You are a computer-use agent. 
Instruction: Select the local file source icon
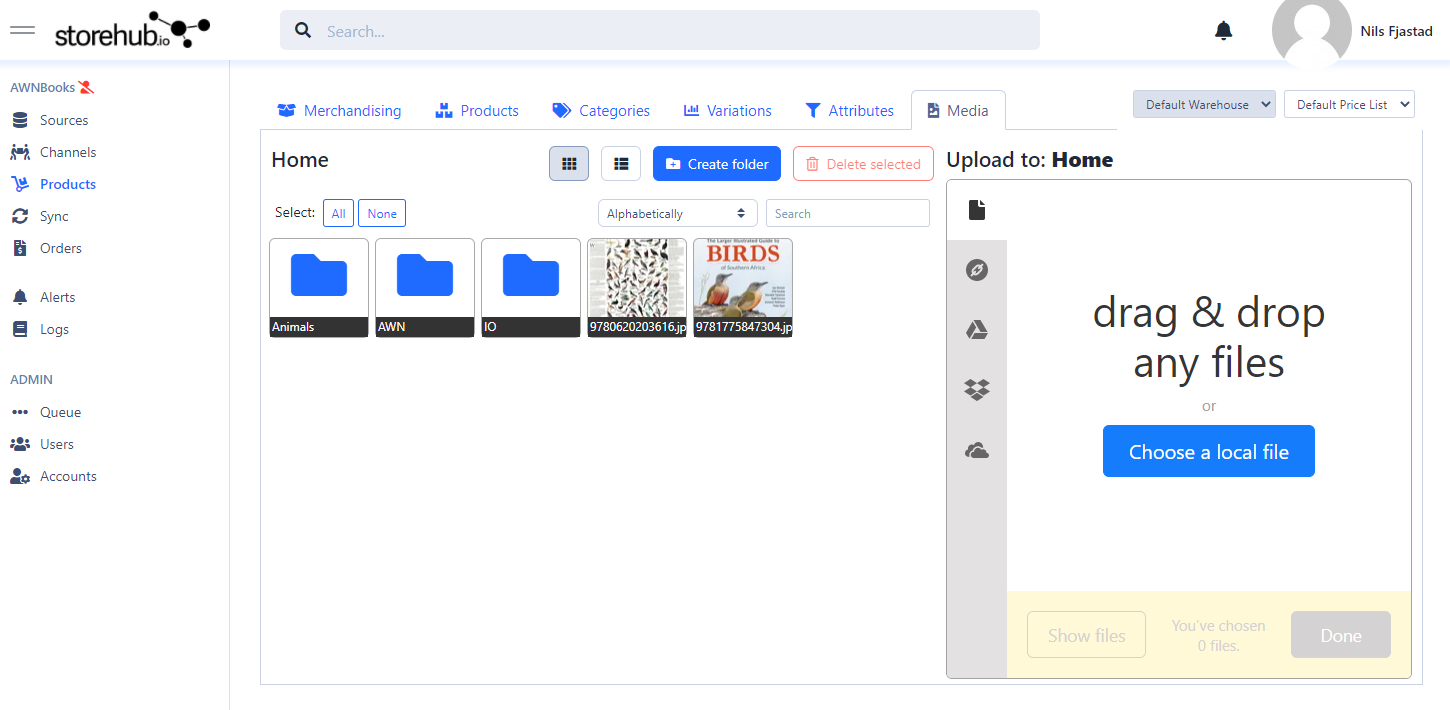click(977, 210)
